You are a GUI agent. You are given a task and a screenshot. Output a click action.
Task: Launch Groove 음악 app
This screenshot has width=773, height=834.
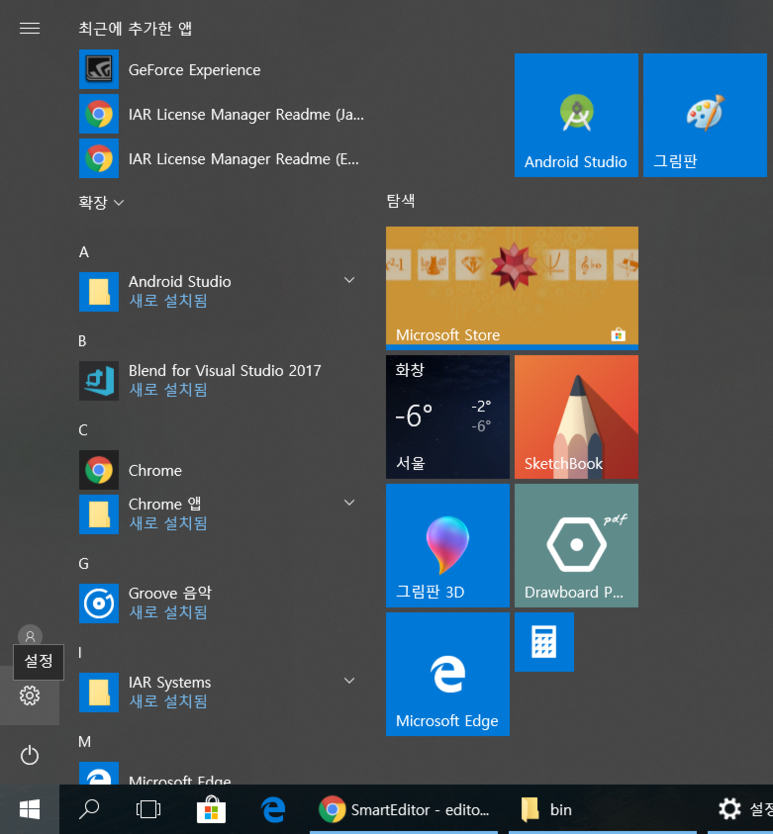pyautogui.click(x=222, y=603)
